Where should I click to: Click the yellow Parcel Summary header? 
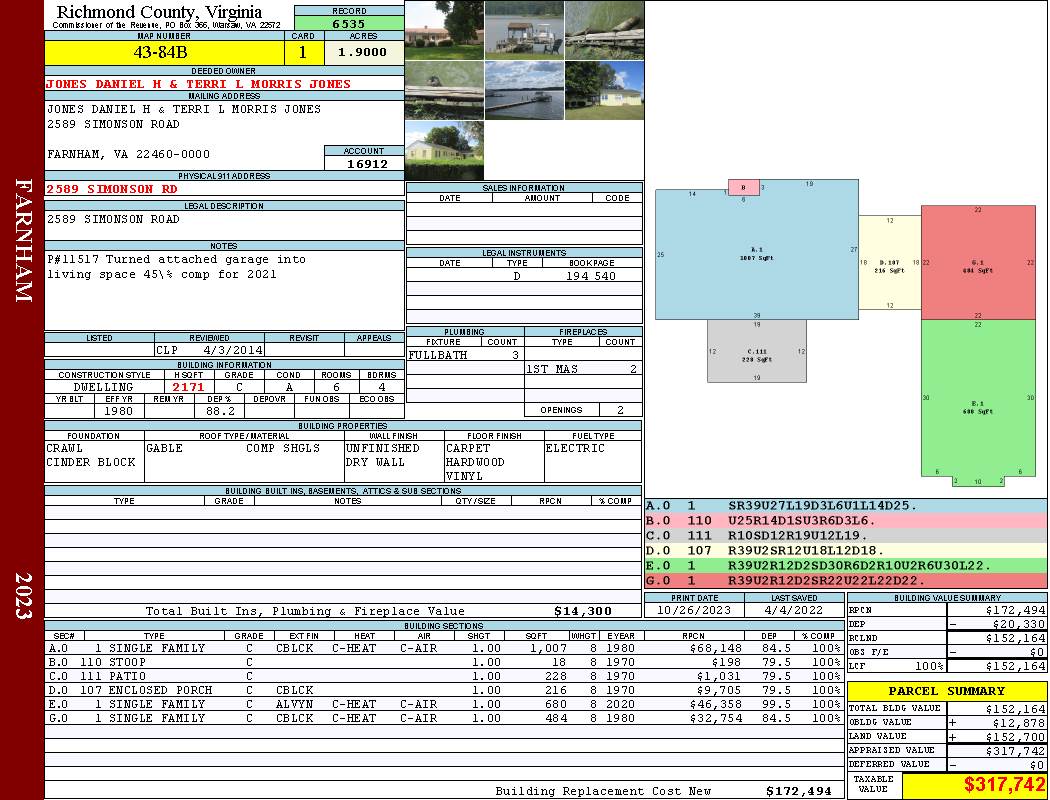pos(946,691)
